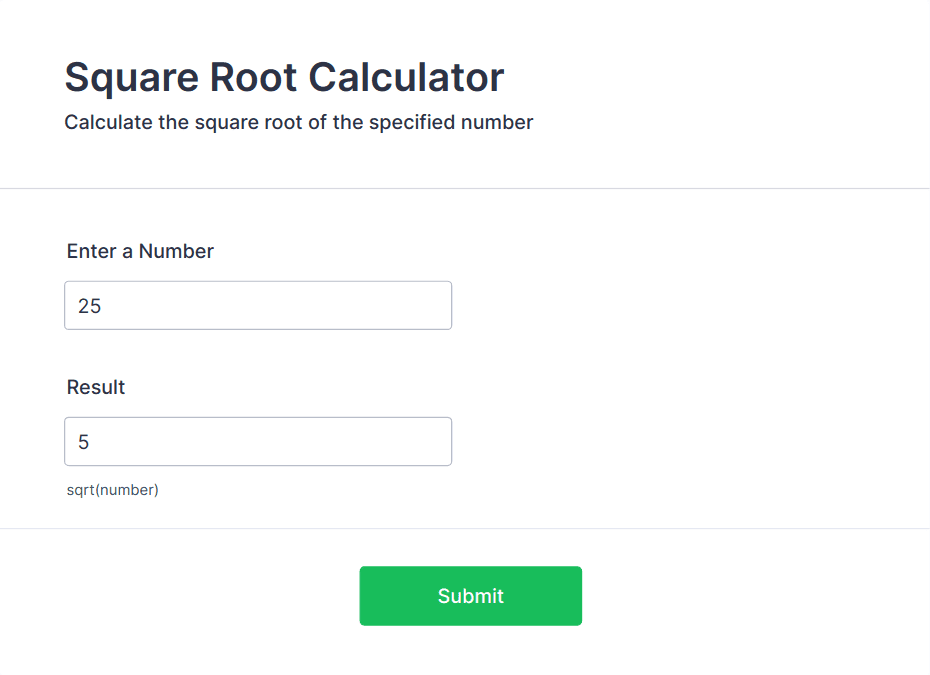Click the value 25 in the input

pyautogui.click(x=91, y=305)
